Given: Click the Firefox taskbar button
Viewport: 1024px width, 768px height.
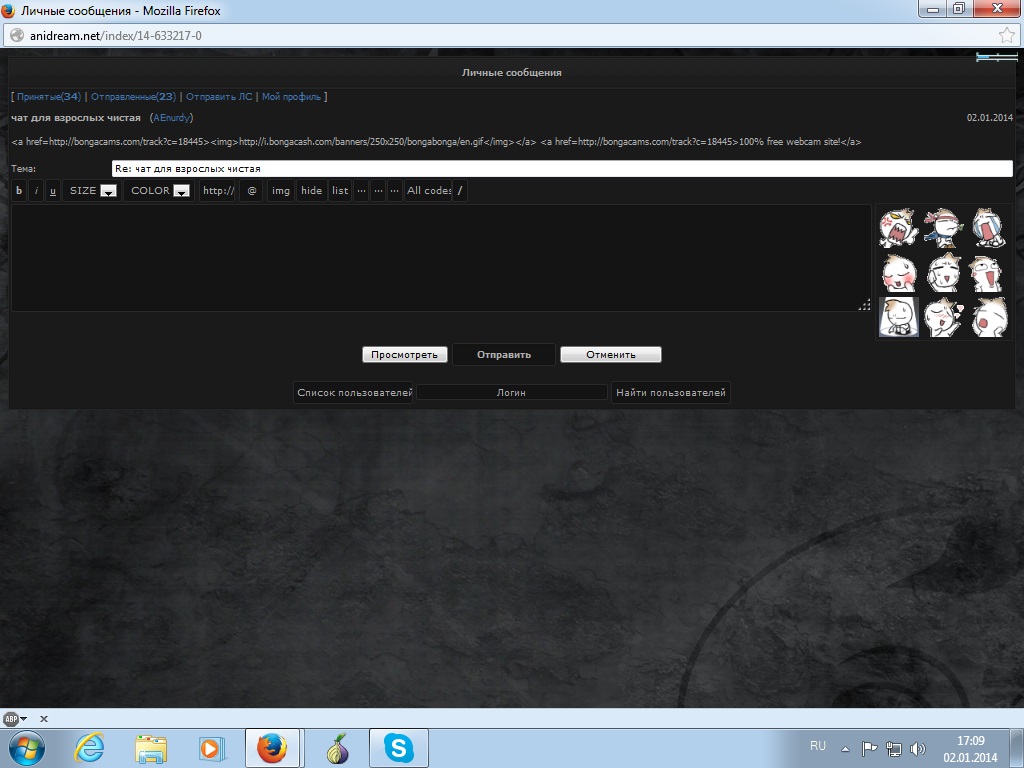Looking at the screenshot, I should pyautogui.click(x=272, y=748).
